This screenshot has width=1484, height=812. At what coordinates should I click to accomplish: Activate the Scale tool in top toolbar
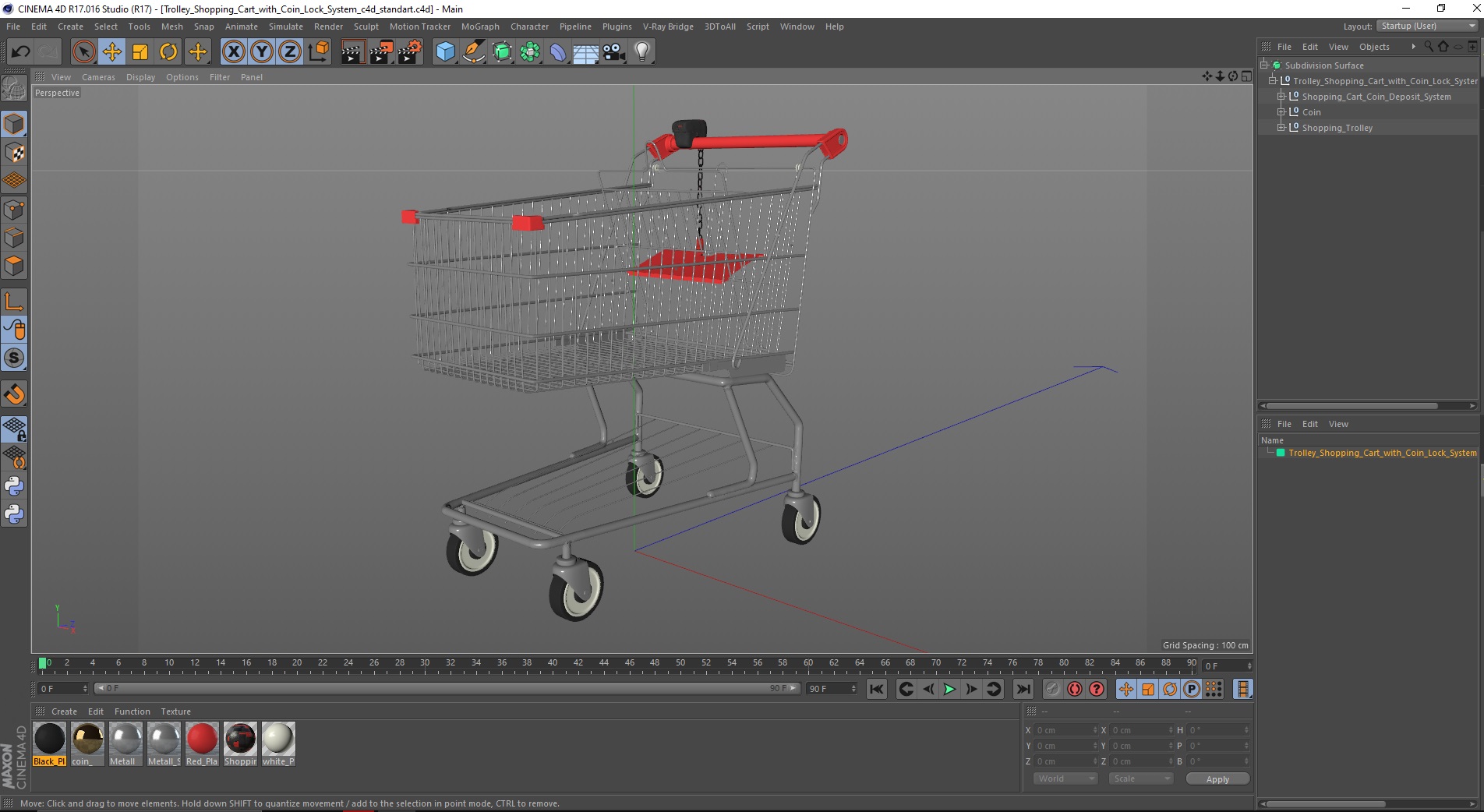coord(140,52)
